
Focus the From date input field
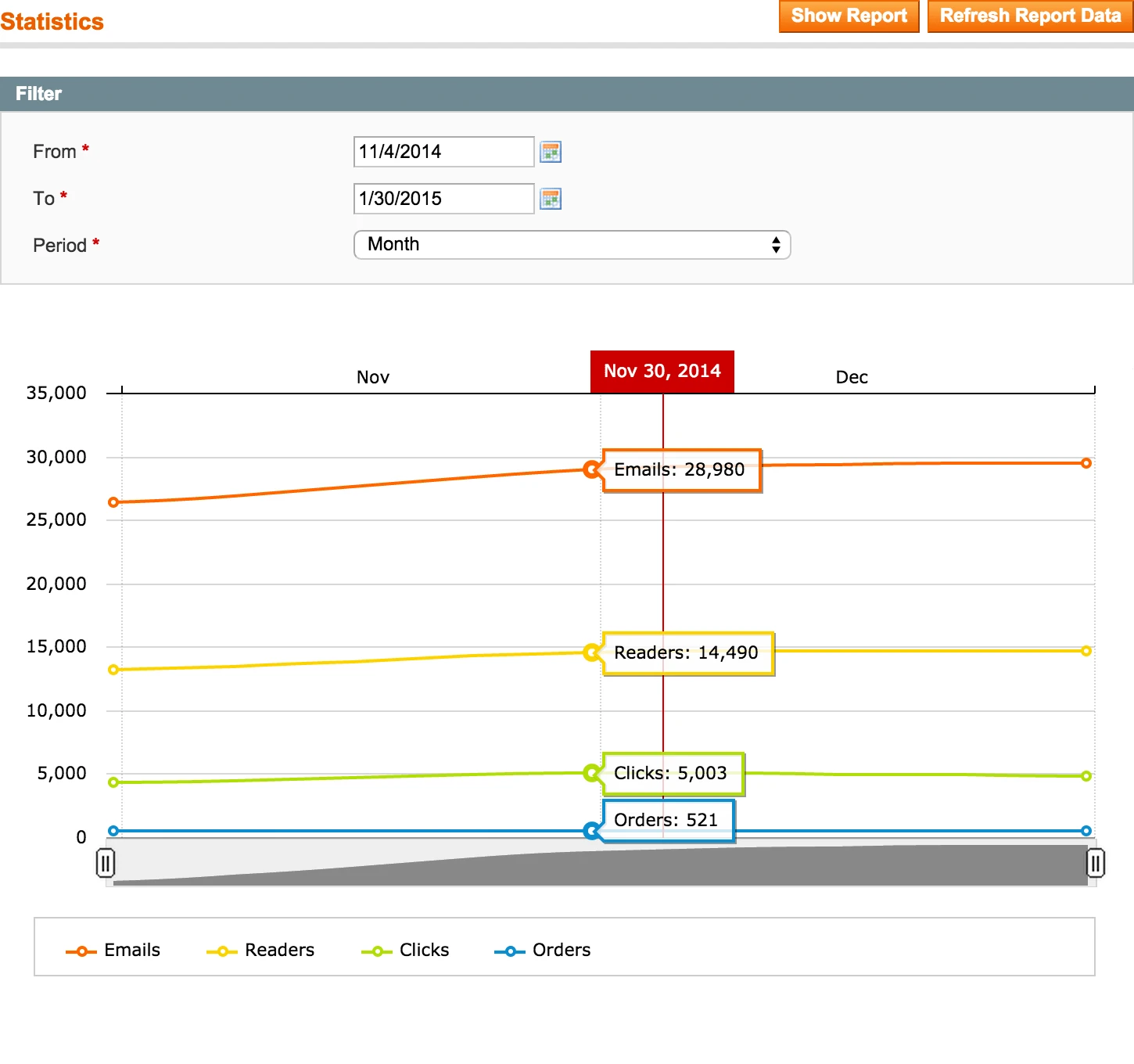tap(443, 152)
